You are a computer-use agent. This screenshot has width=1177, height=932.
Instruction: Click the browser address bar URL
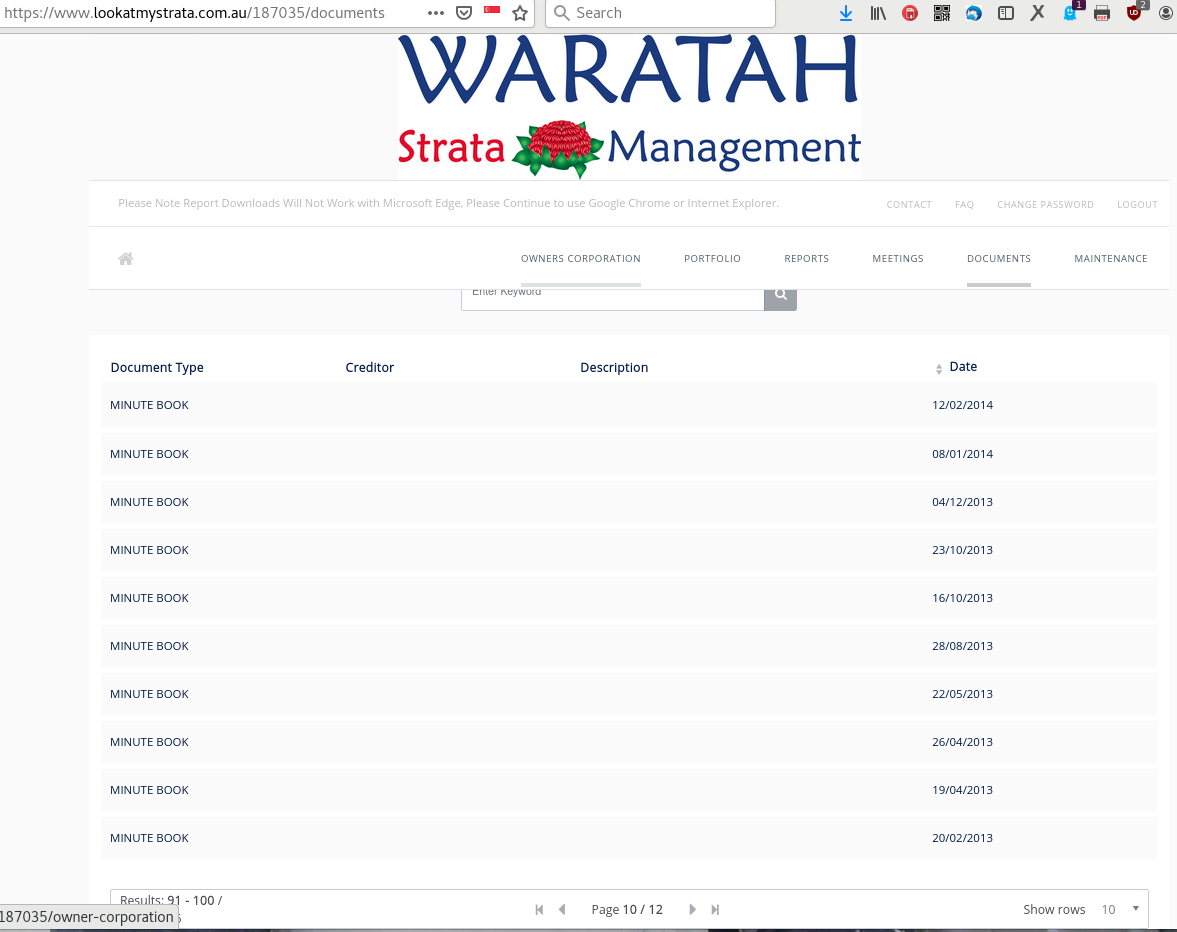[194, 13]
